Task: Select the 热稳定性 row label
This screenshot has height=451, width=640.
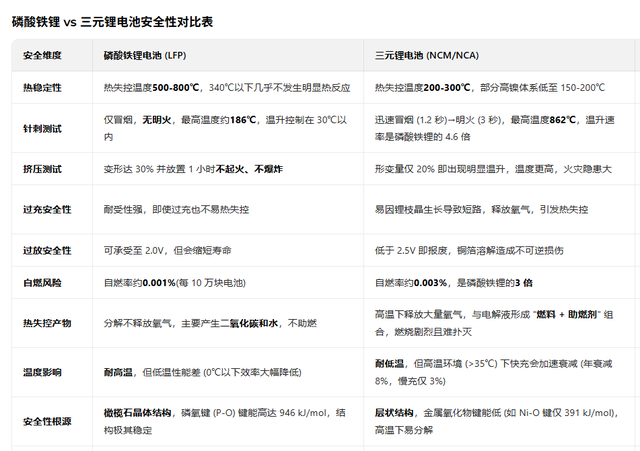Action: 42,89
